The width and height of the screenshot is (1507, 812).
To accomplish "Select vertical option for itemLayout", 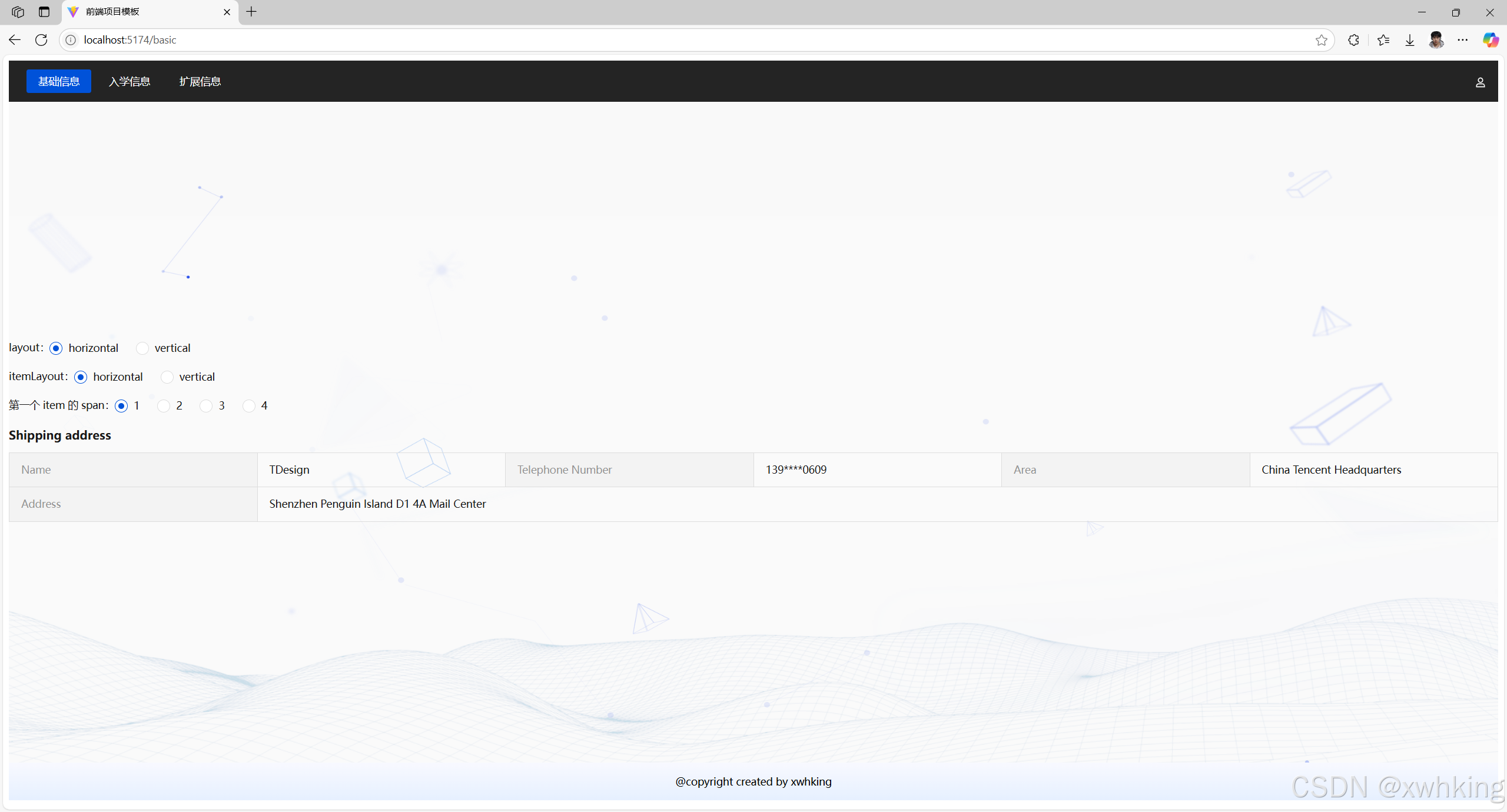I will [x=167, y=377].
